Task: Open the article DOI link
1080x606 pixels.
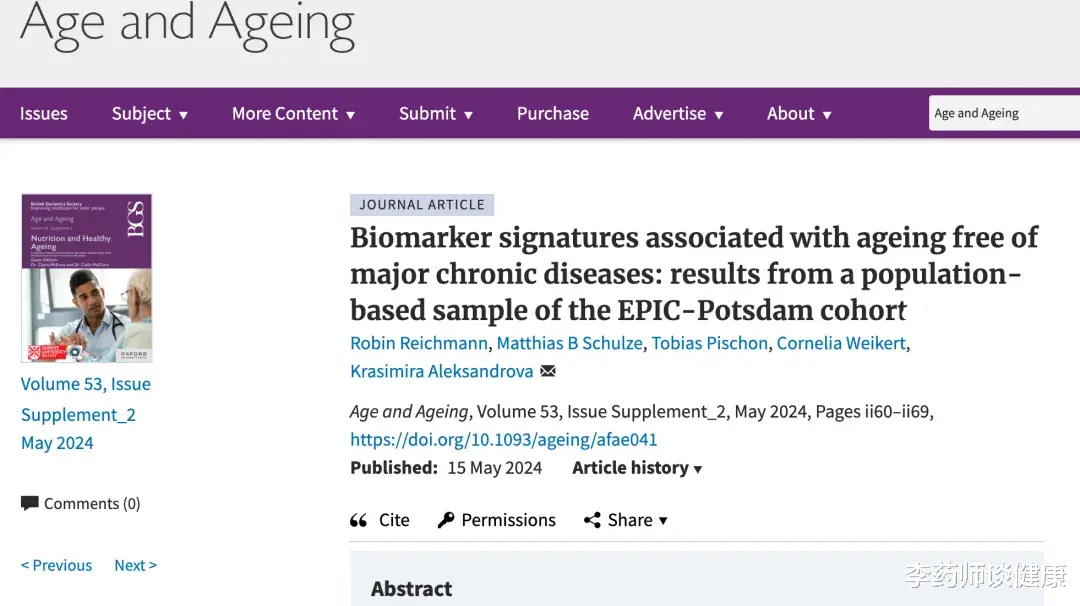Action: coord(503,439)
